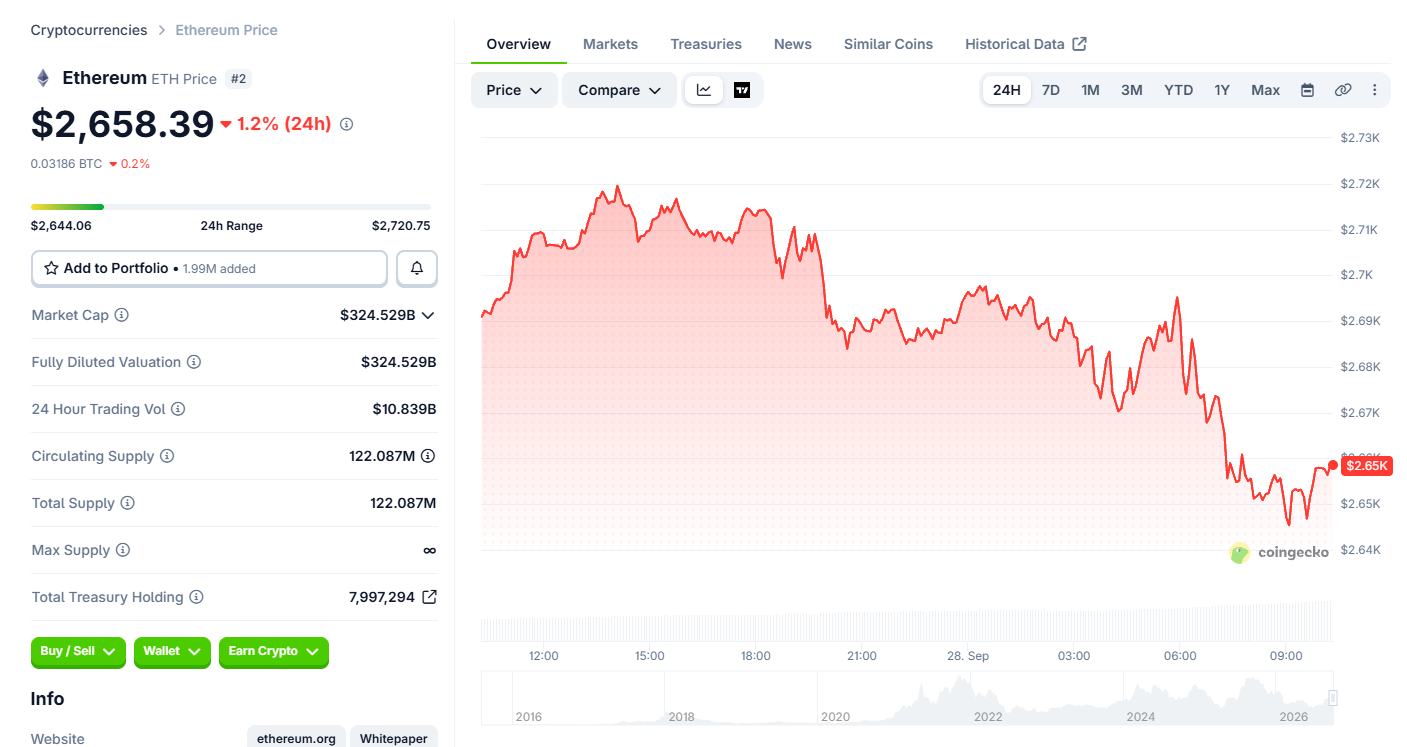The height and width of the screenshot is (747, 1407).
Task: Click the $2.65K current price marker
Action: (x=1366, y=466)
